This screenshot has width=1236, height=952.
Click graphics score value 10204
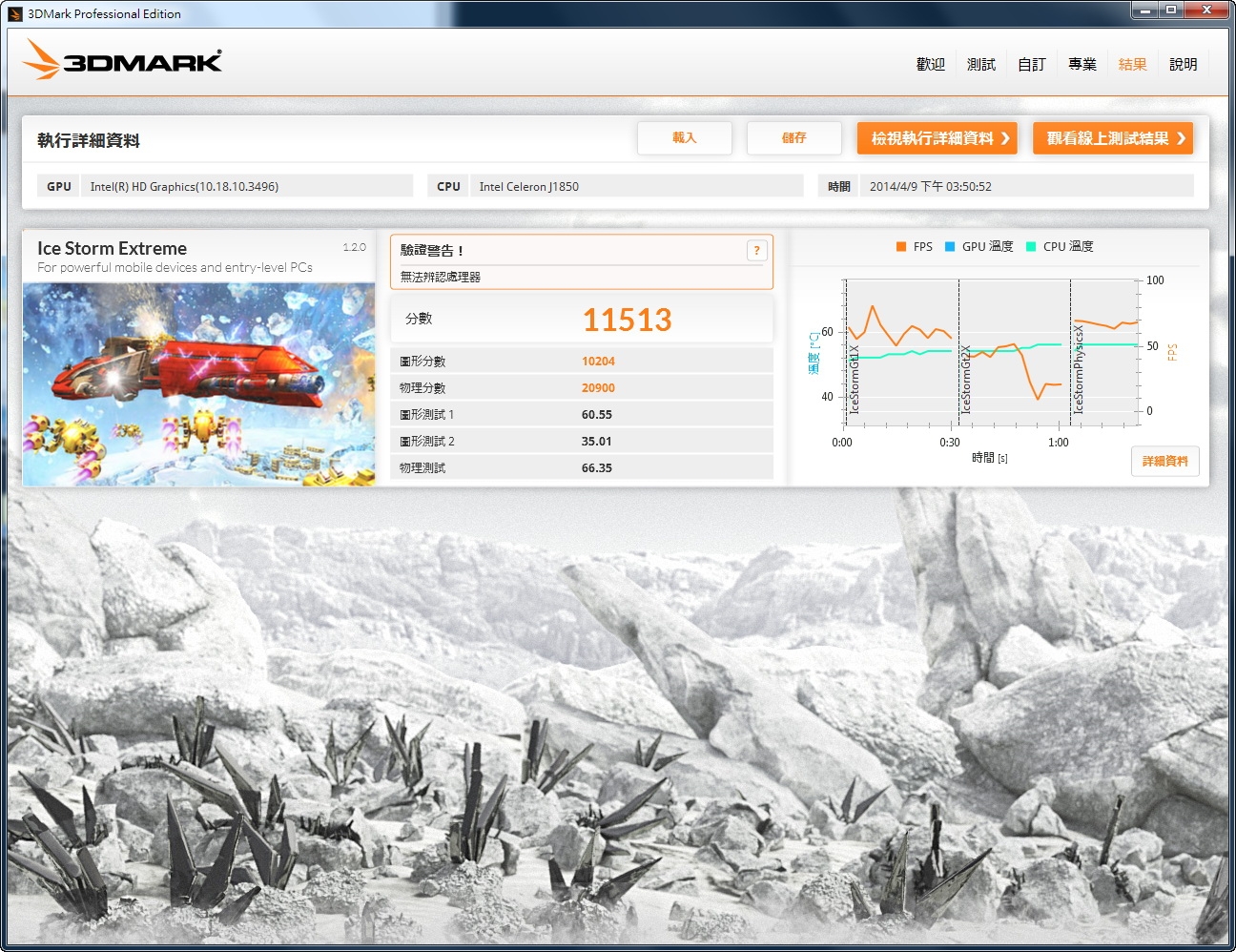(598, 361)
